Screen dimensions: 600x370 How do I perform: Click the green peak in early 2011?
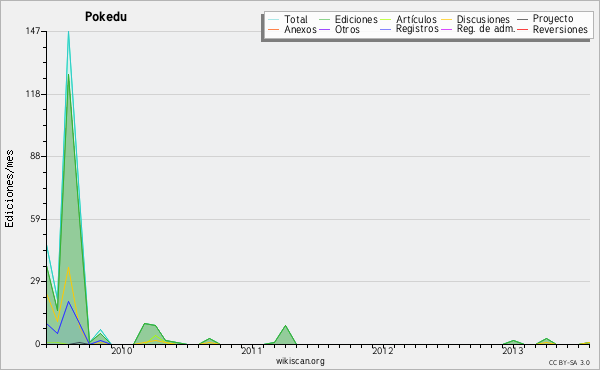(x=285, y=326)
